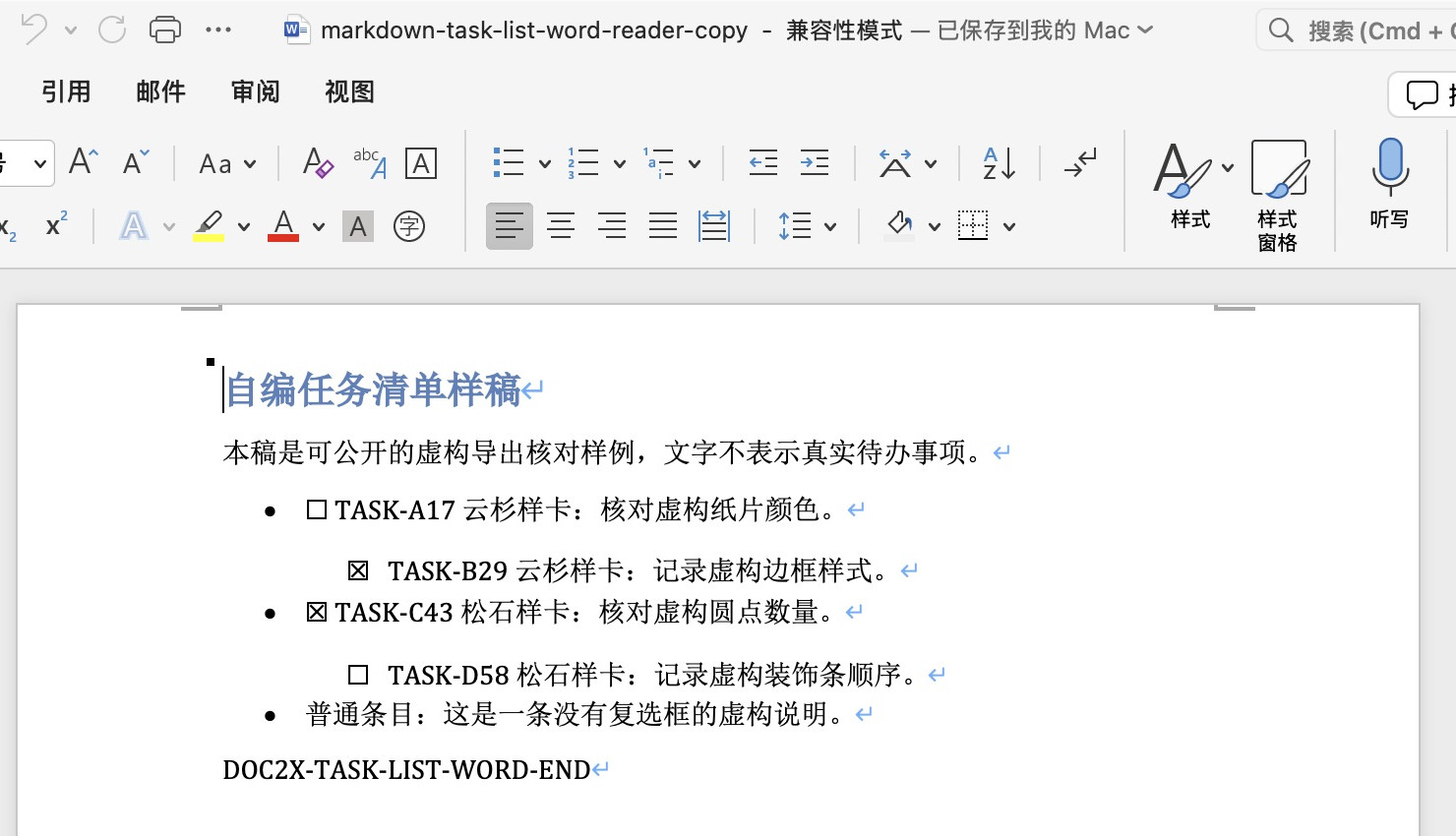Increase font size with large A icon

click(84, 161)
